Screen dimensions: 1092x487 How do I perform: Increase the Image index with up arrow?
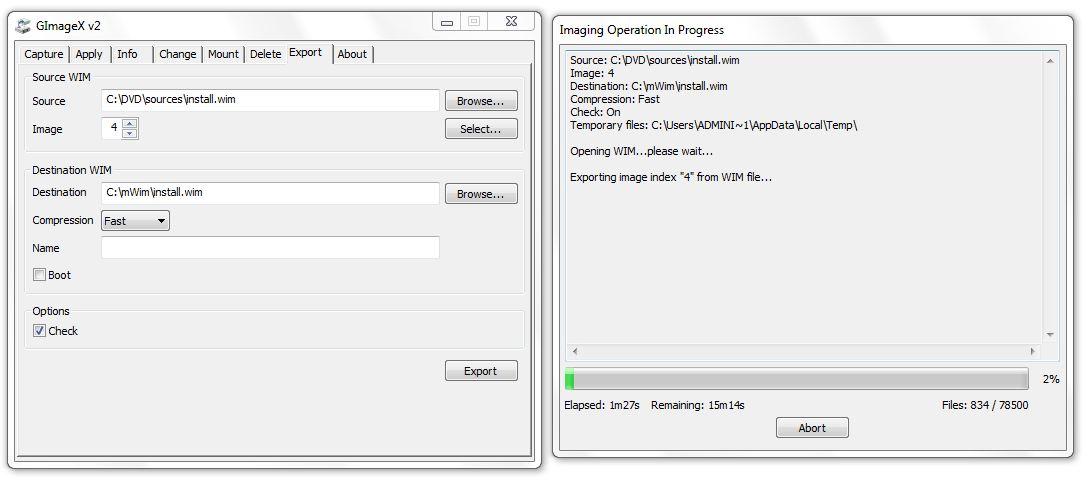coord(130,123)
